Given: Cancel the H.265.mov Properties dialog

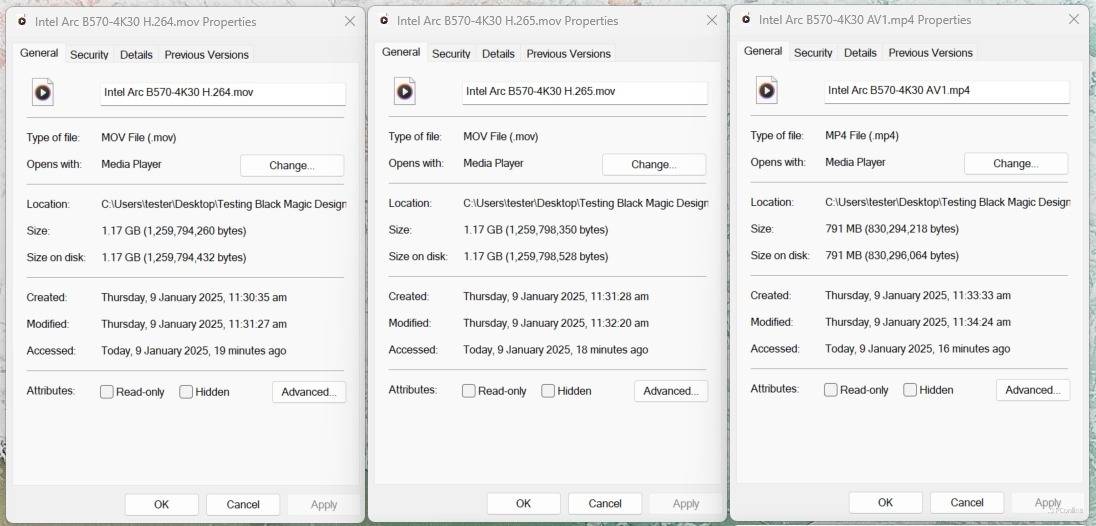Looking at the screenshot, I should point(605,504).
